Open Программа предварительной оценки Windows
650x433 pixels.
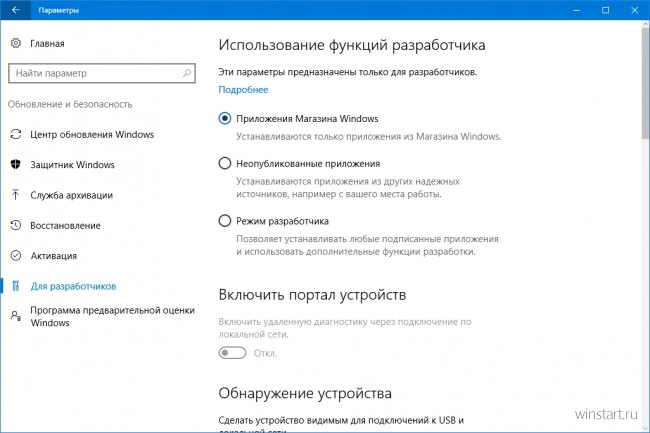coord(112,316)
